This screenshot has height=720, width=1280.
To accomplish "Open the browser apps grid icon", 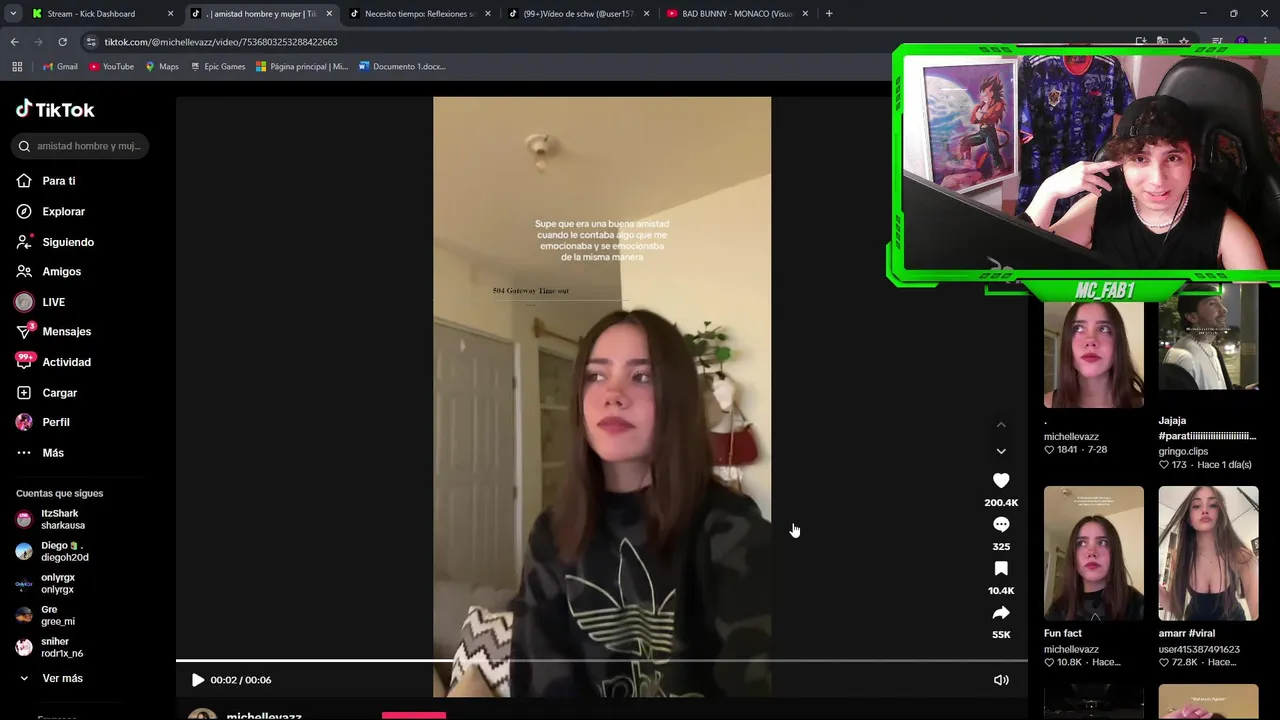I will pos(17,67).
